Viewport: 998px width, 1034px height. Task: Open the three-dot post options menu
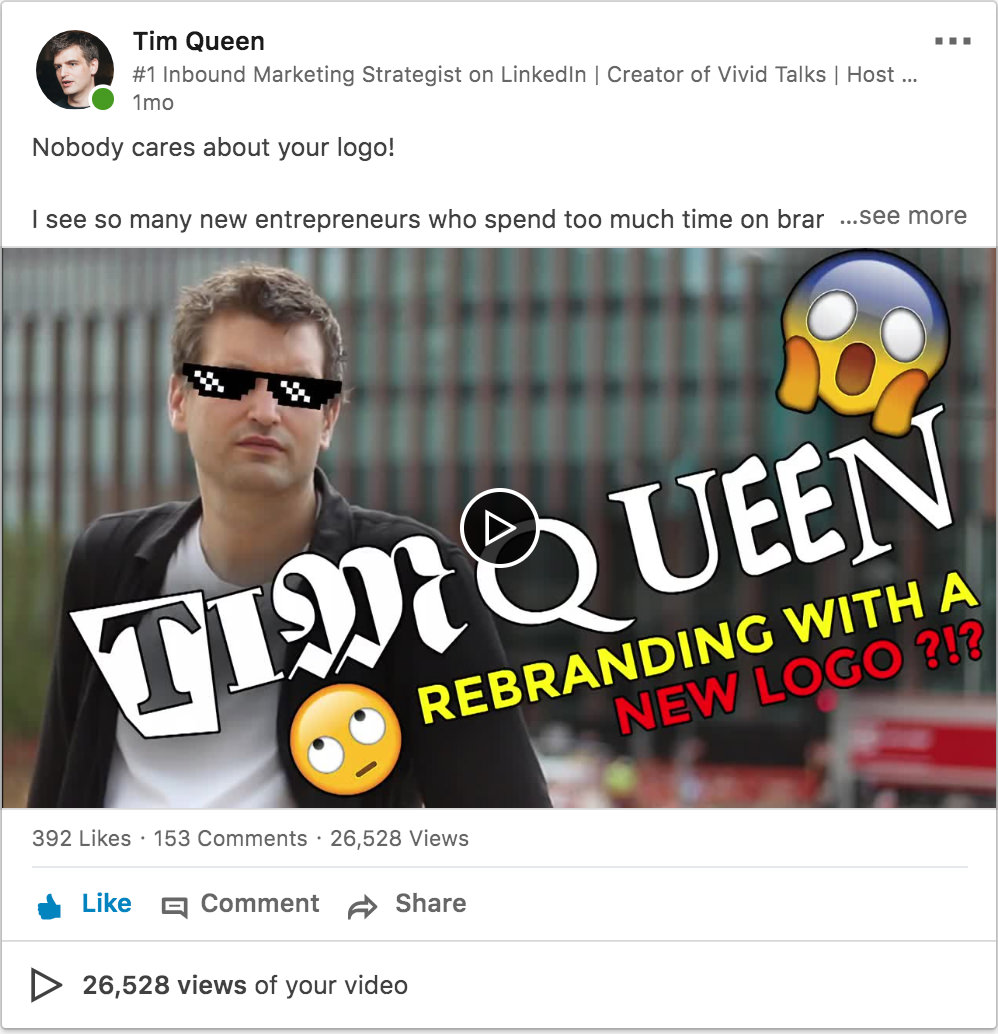952,41
